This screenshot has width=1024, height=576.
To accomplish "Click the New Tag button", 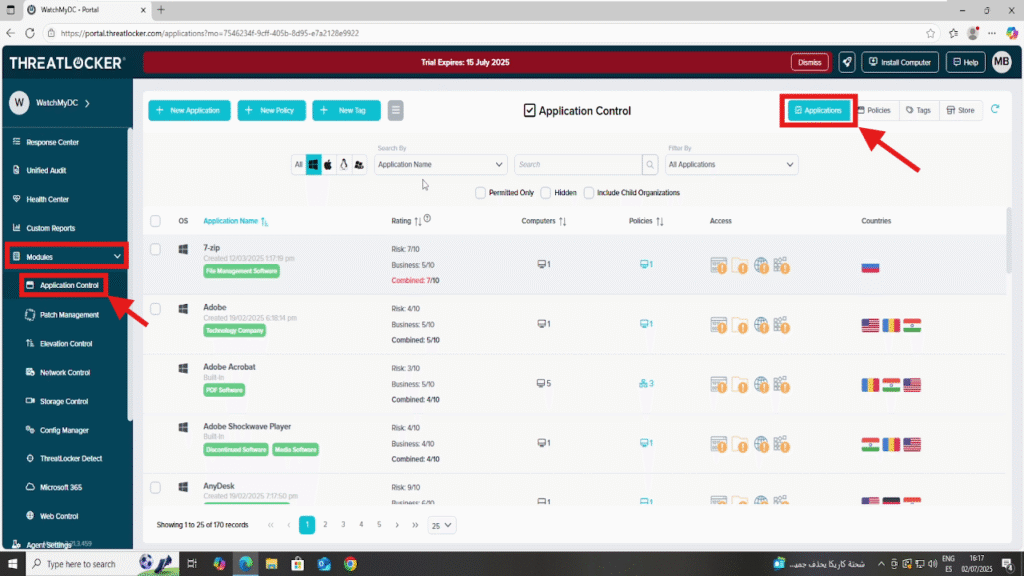I will click(x=346, y=110).
